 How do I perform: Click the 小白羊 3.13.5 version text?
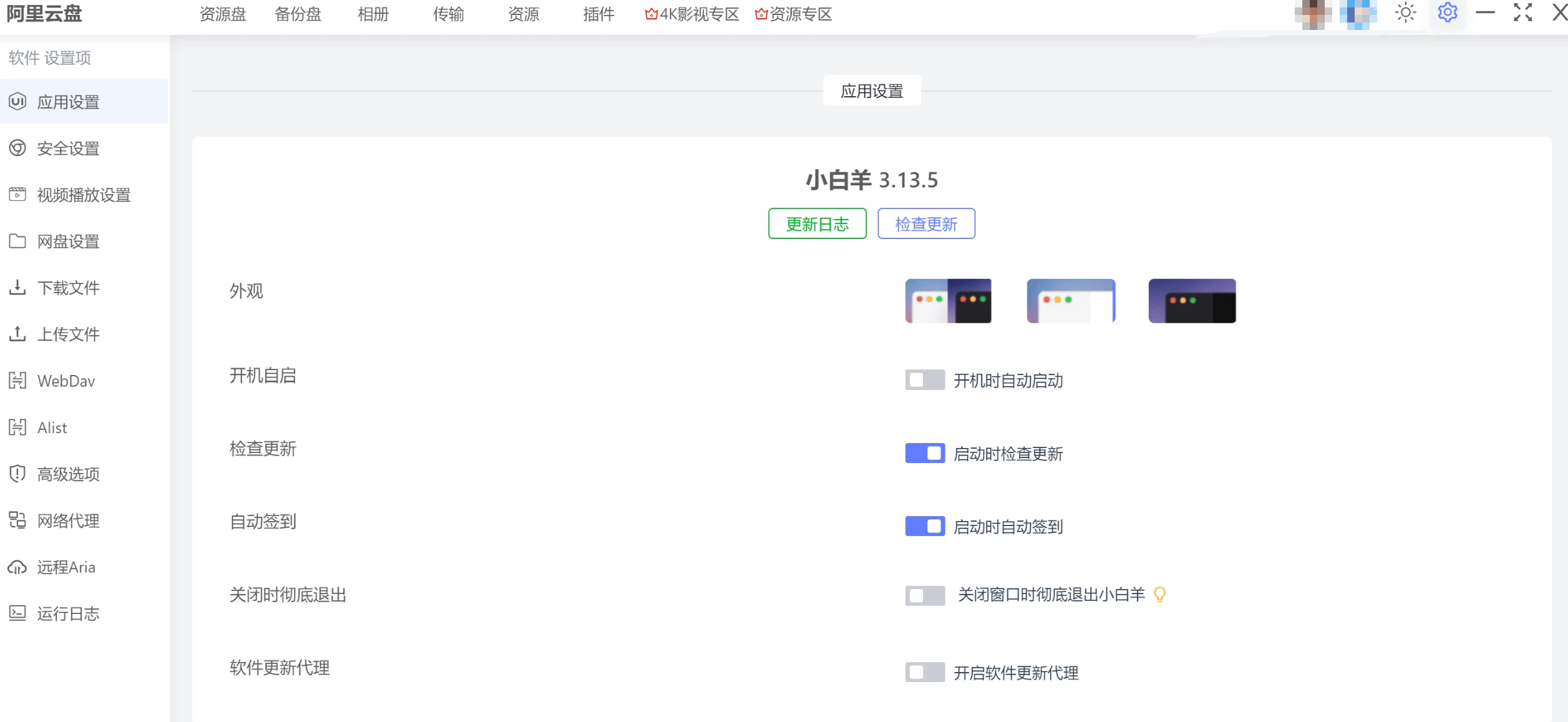(871, 180)
